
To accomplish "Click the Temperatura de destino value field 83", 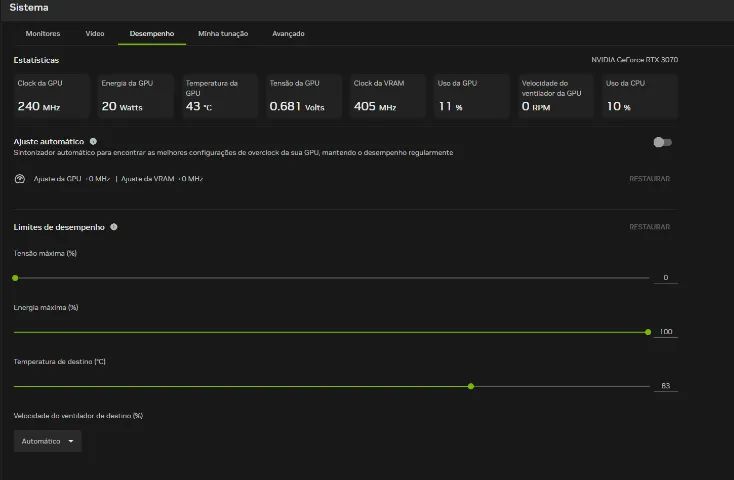I will tap(666, 386).
